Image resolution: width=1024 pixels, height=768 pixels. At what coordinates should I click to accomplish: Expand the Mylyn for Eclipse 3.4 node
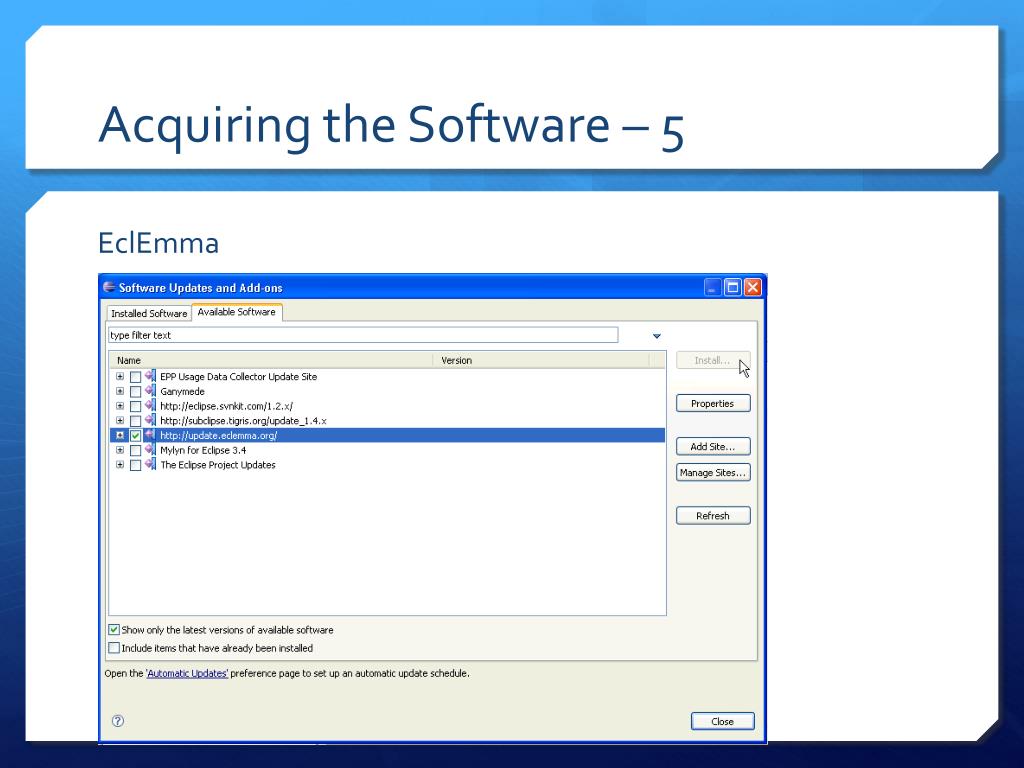[120, 450]
